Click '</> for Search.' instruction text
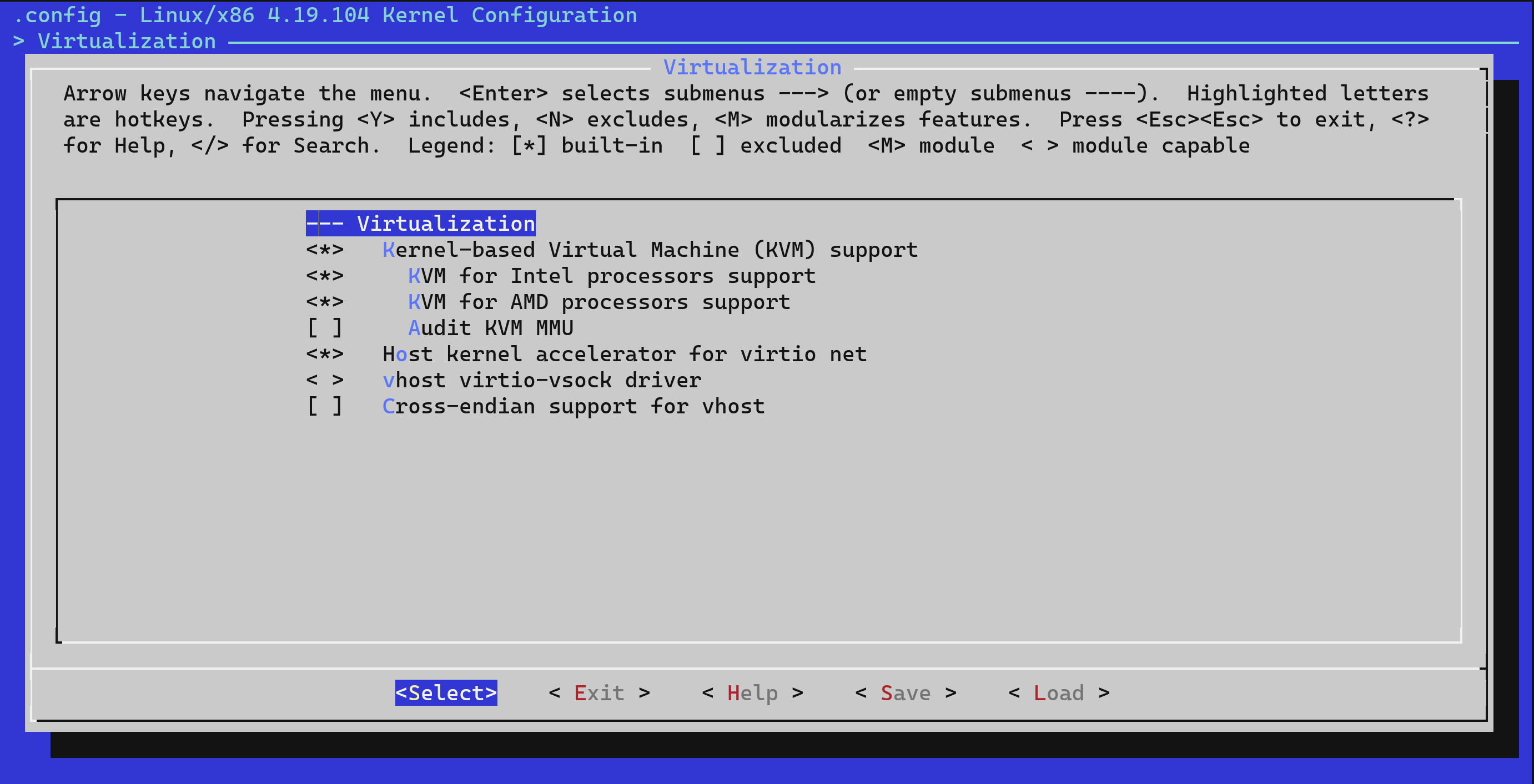This screenshot has width=1534, height=784. coord(286,146)
